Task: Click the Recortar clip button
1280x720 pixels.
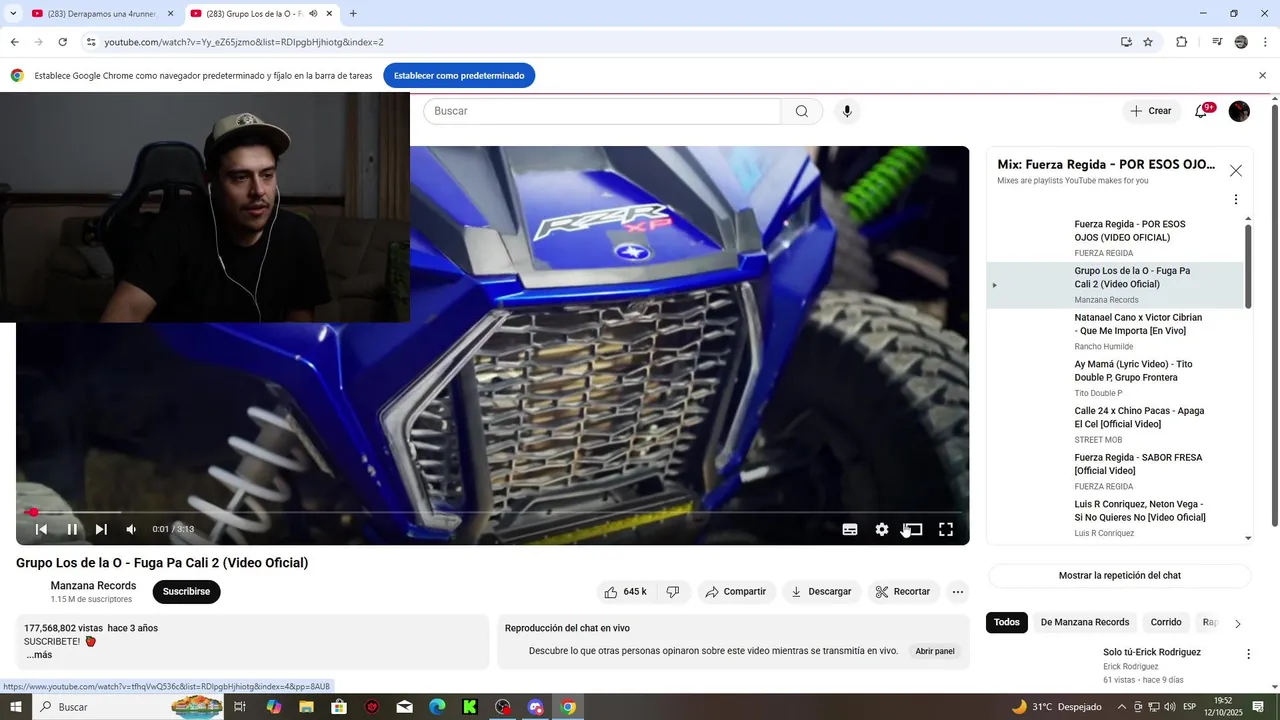Action: (903, 592)
